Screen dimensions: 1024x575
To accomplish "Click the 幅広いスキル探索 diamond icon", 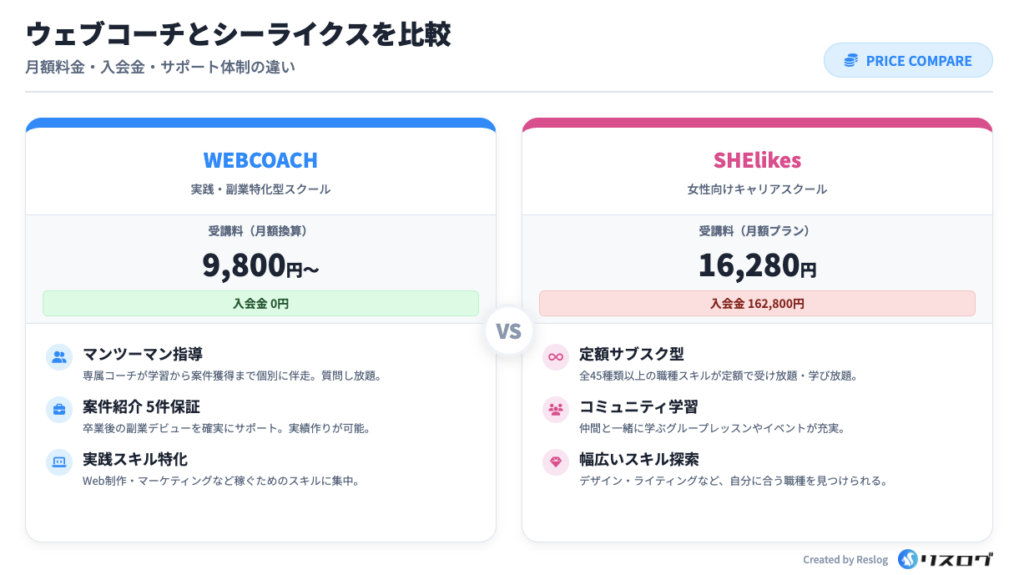I will (555, 462).
